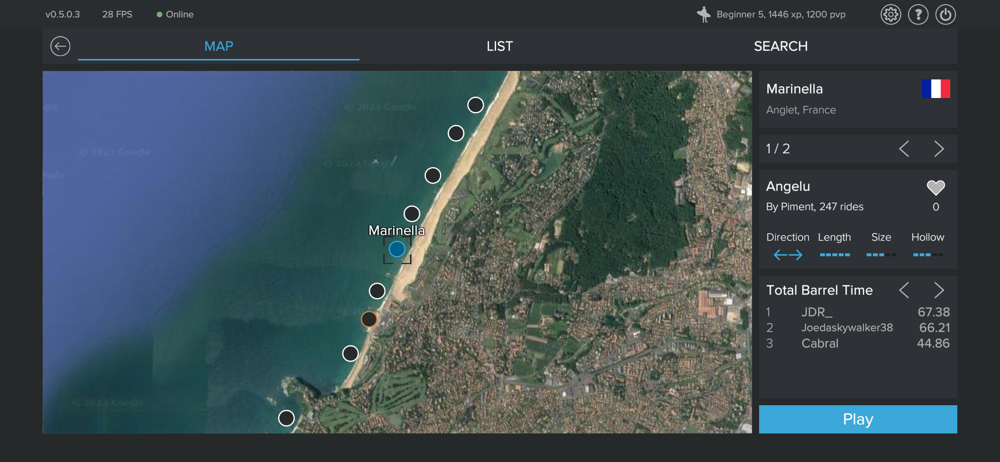
Task: Click the Beginner 5 player stats text
Action: tap(781, 14)
